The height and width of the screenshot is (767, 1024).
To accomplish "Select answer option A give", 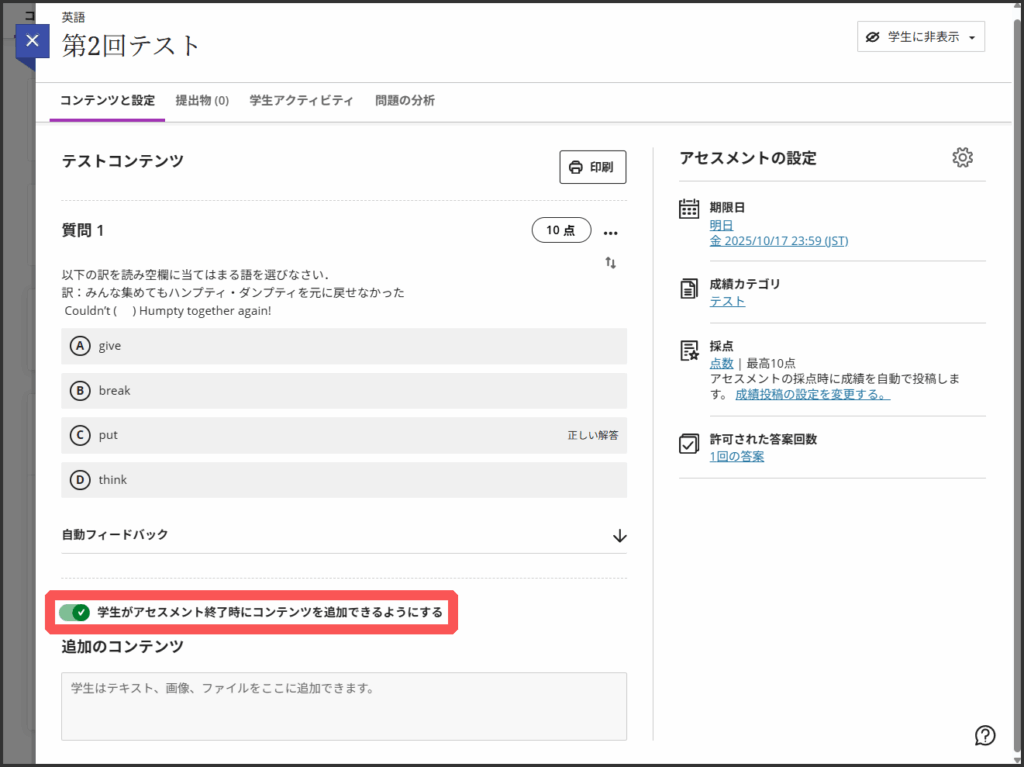I will click(344, 346).
